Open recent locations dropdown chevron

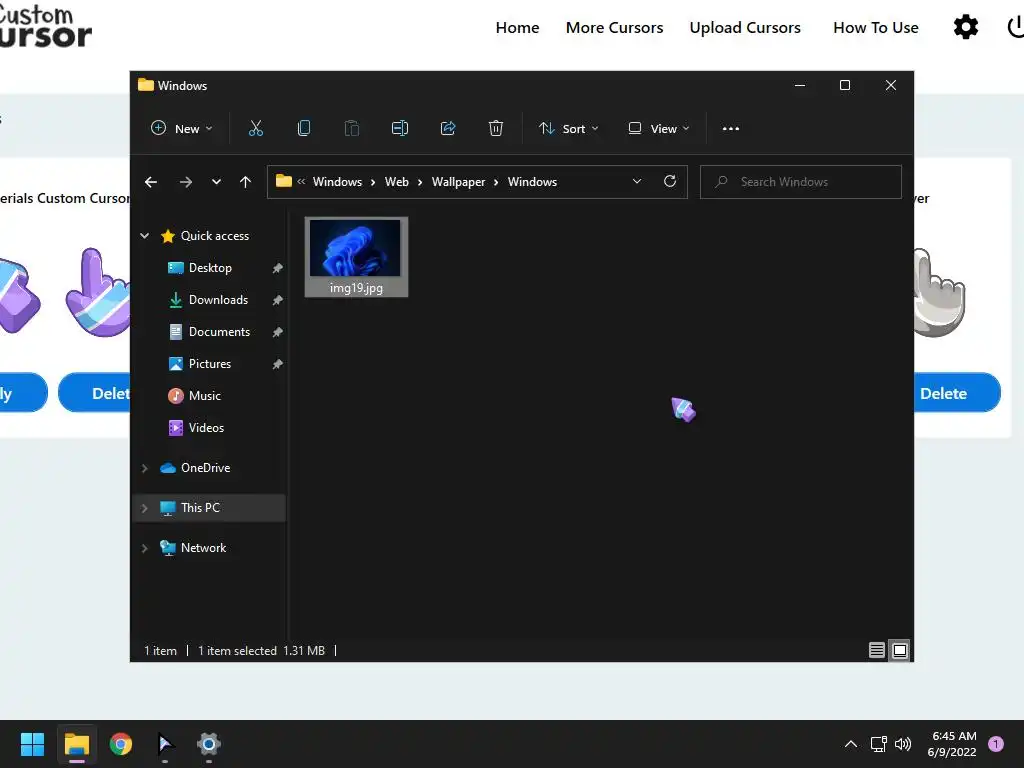216,182
